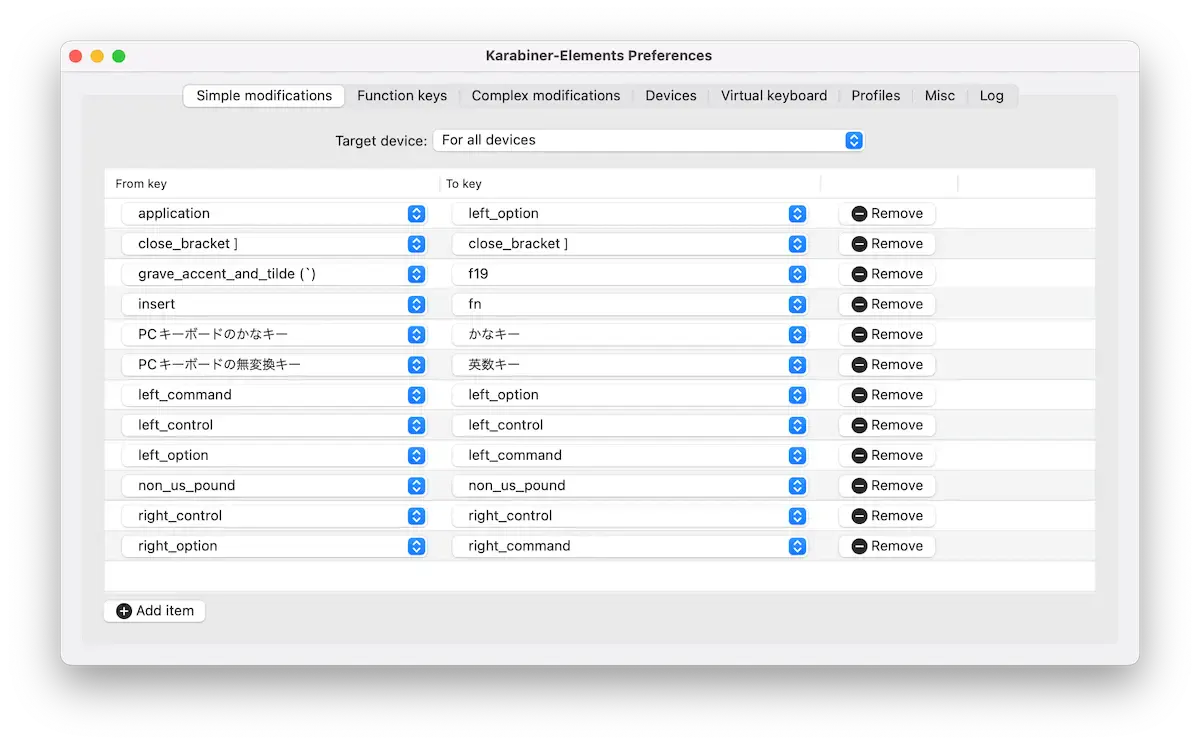
Task: Open the left_control From key dropdown
Action: point(274,425)
